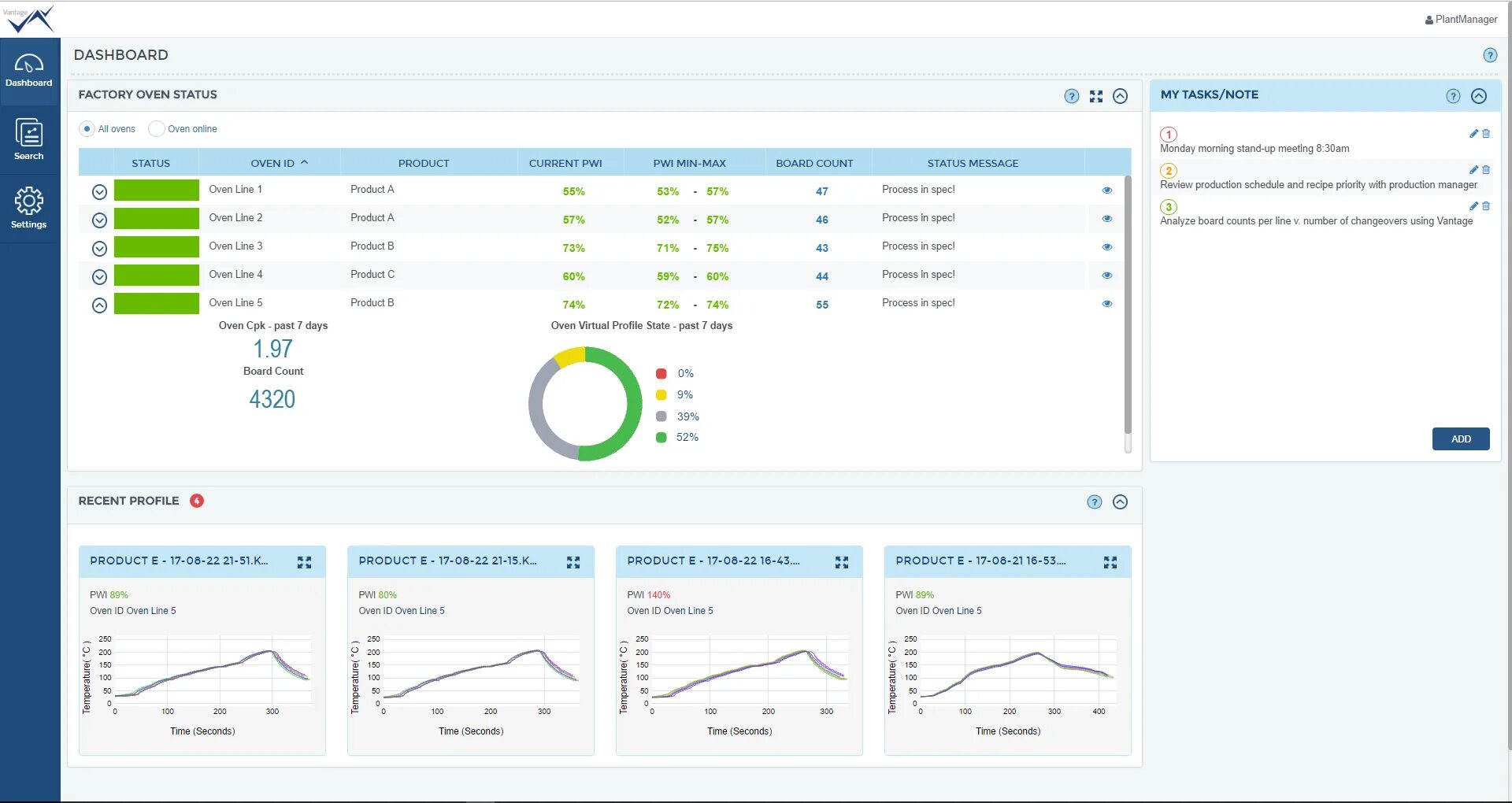Collapse the My Tasks/Note panel
This screenshot has width=1512, height=803.
(1479, 96)
